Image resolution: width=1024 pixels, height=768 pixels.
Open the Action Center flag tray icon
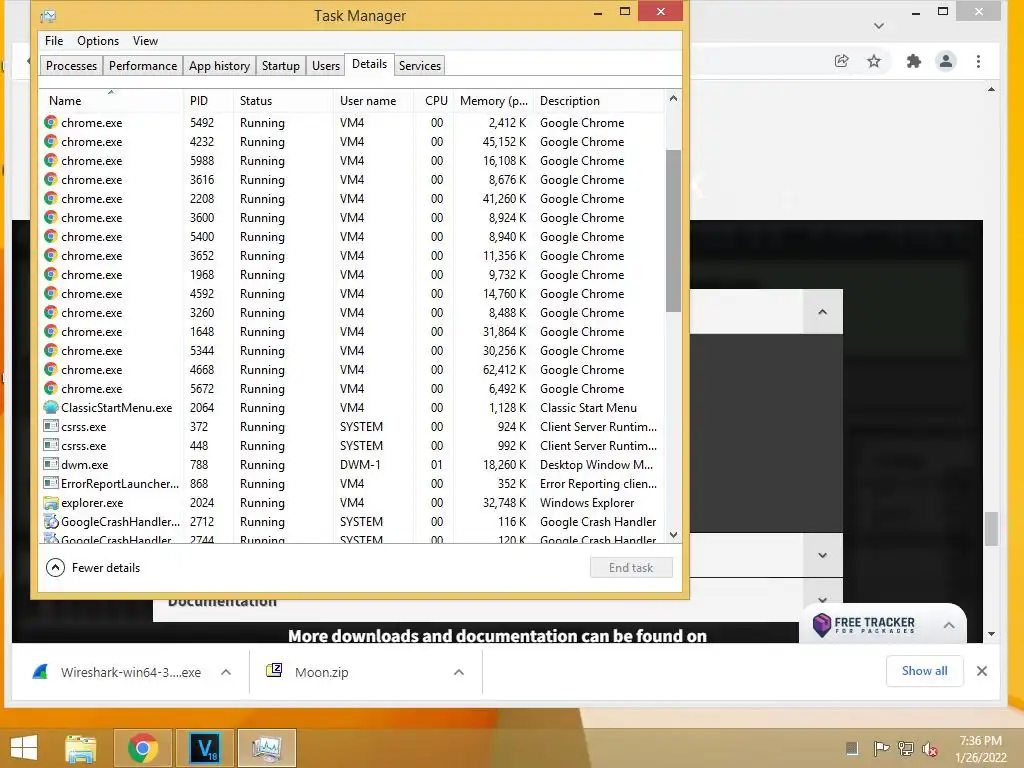coord(881,748)
